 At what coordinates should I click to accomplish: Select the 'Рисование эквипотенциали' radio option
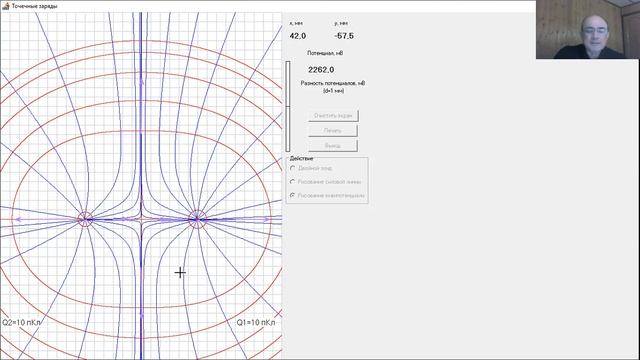(x=293, y=196)
